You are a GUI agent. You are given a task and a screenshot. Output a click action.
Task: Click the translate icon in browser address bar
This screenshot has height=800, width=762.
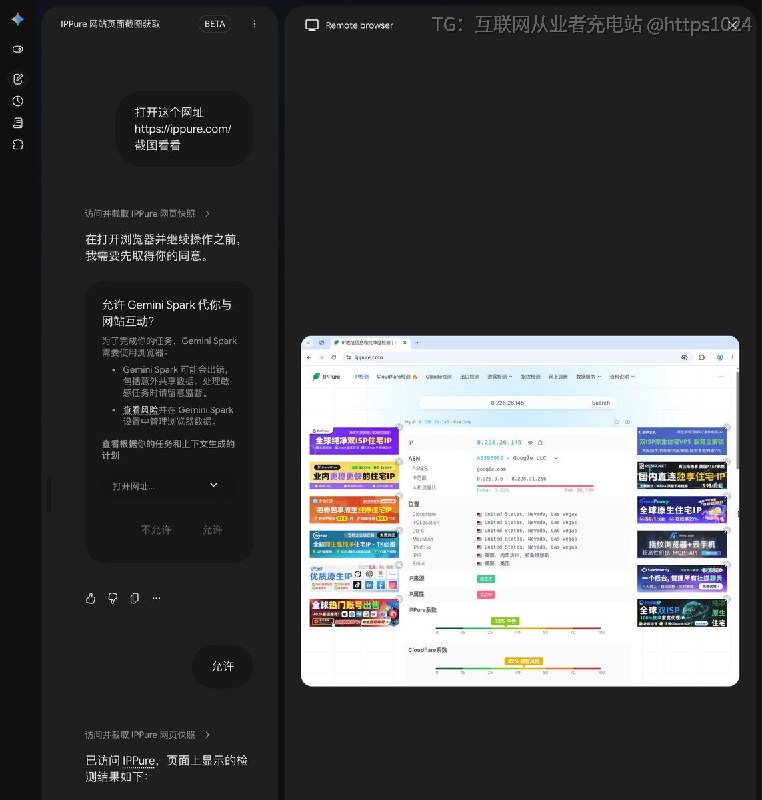[x=684, y=358]
